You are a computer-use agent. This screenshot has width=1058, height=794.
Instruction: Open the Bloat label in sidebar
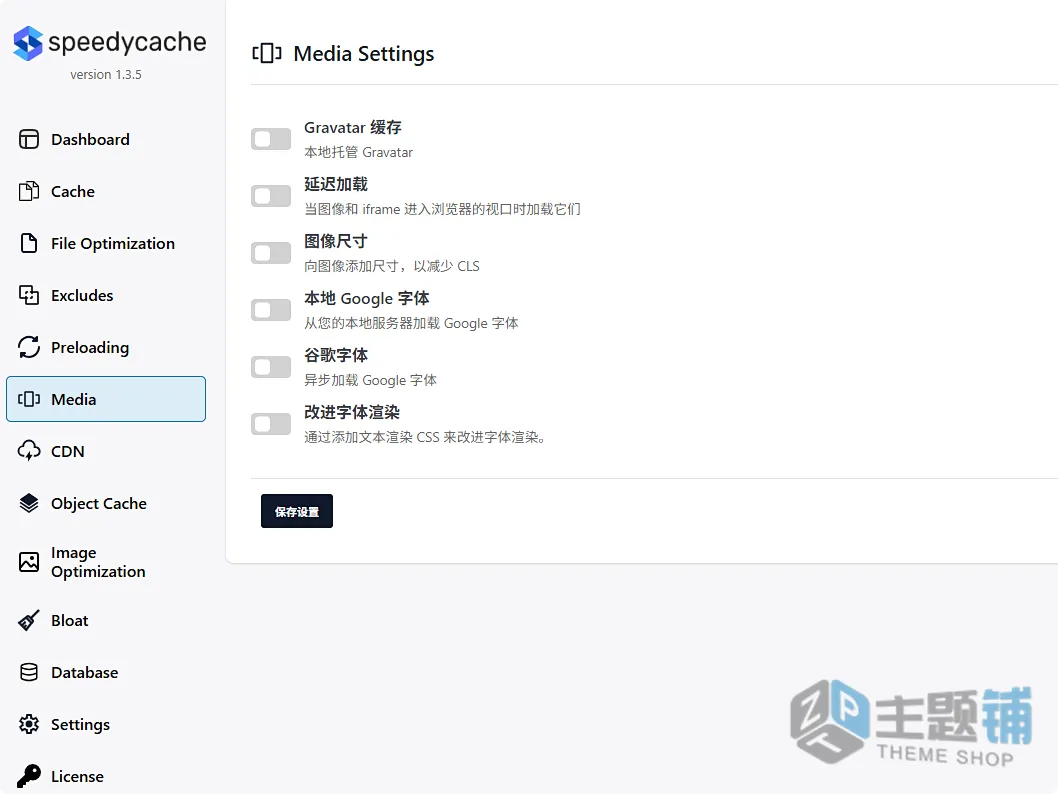coord(69,620)
